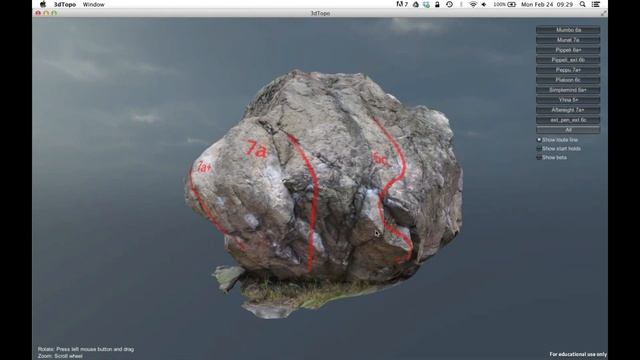
Task: Select the Pippeli 6a+ route button
Action: [x=568, y=50]
